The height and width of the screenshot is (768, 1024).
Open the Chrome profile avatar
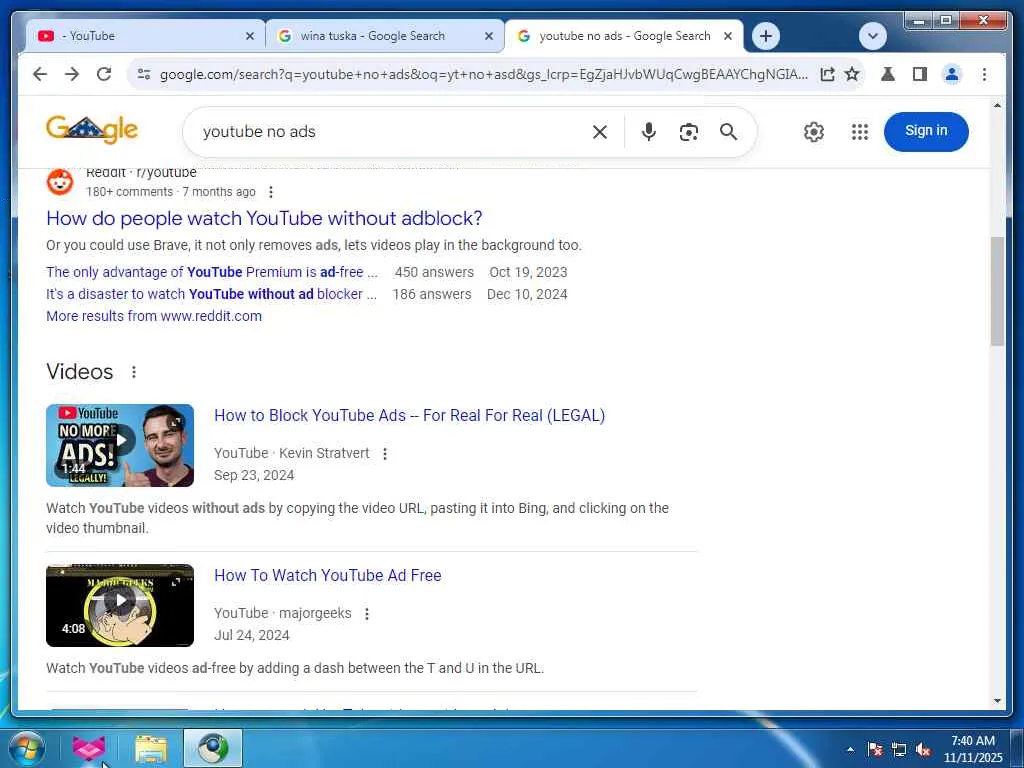click(952, 74)
